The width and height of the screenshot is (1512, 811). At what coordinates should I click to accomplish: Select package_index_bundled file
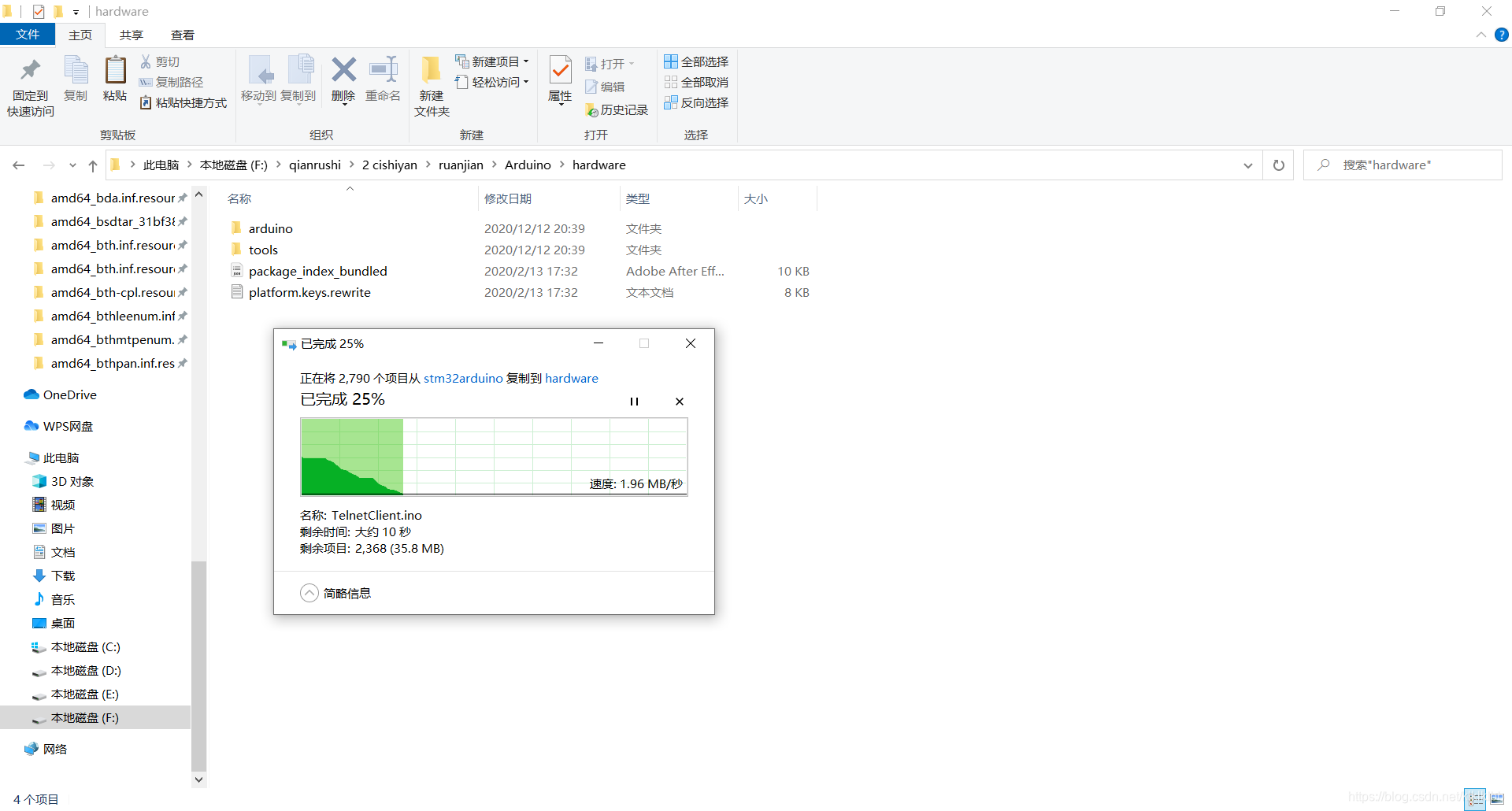coord(318,271)
